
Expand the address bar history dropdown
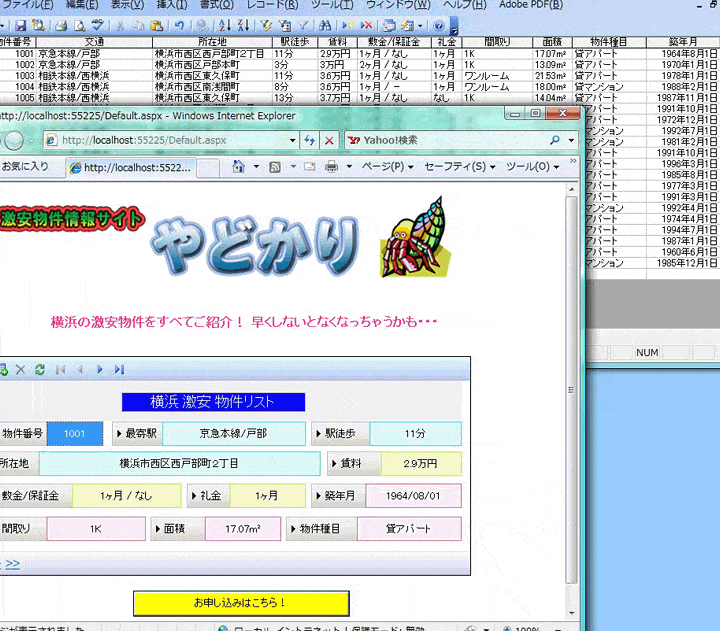point(292,141)
